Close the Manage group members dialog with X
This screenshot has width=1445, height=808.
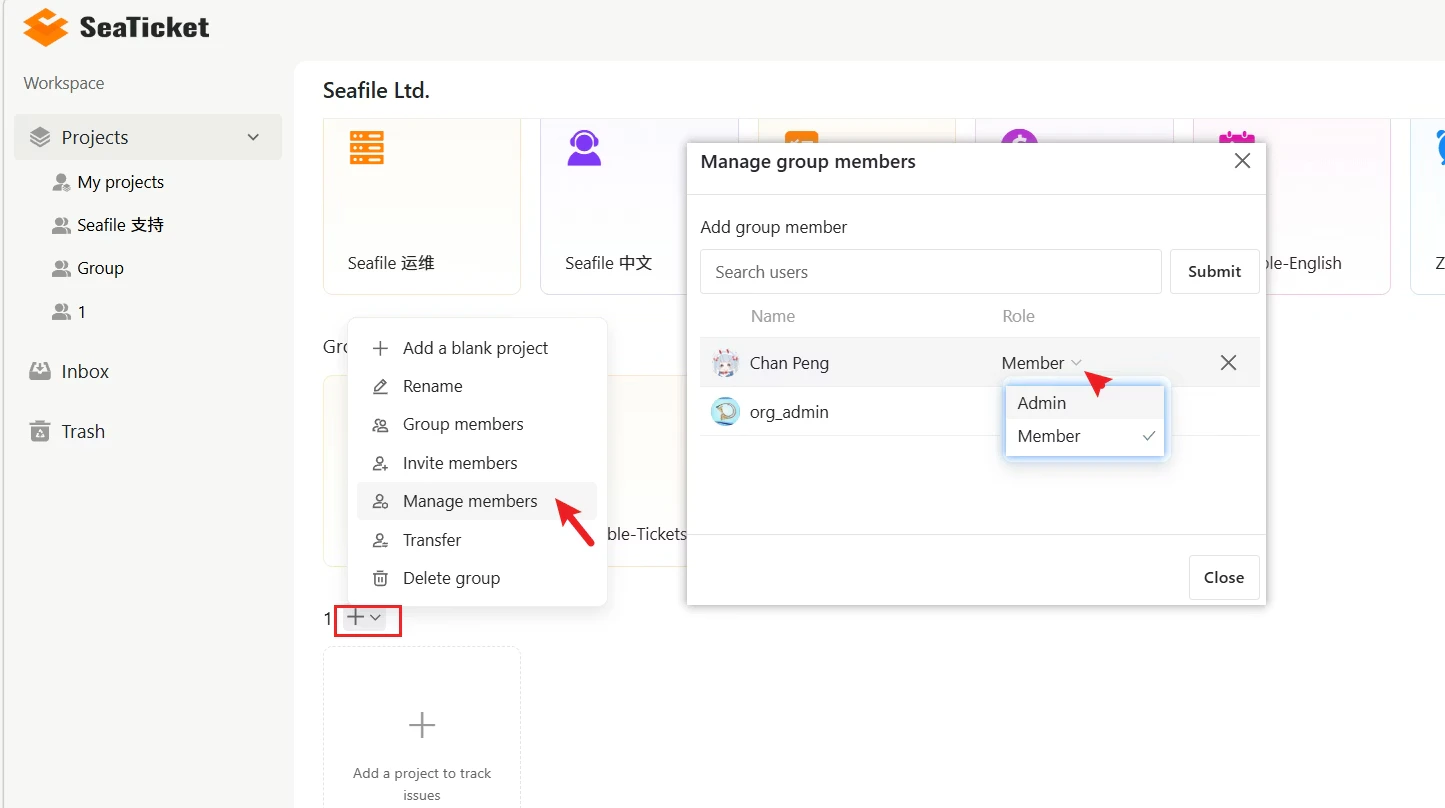pos(1242,161)
